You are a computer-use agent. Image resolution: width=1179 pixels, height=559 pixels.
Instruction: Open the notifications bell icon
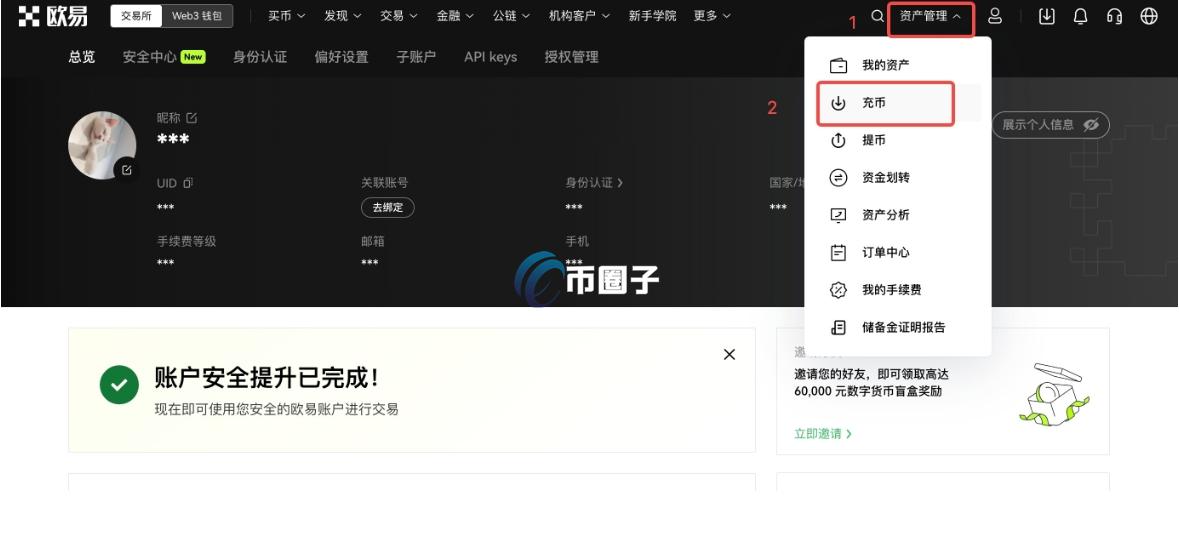point(1080,16)
